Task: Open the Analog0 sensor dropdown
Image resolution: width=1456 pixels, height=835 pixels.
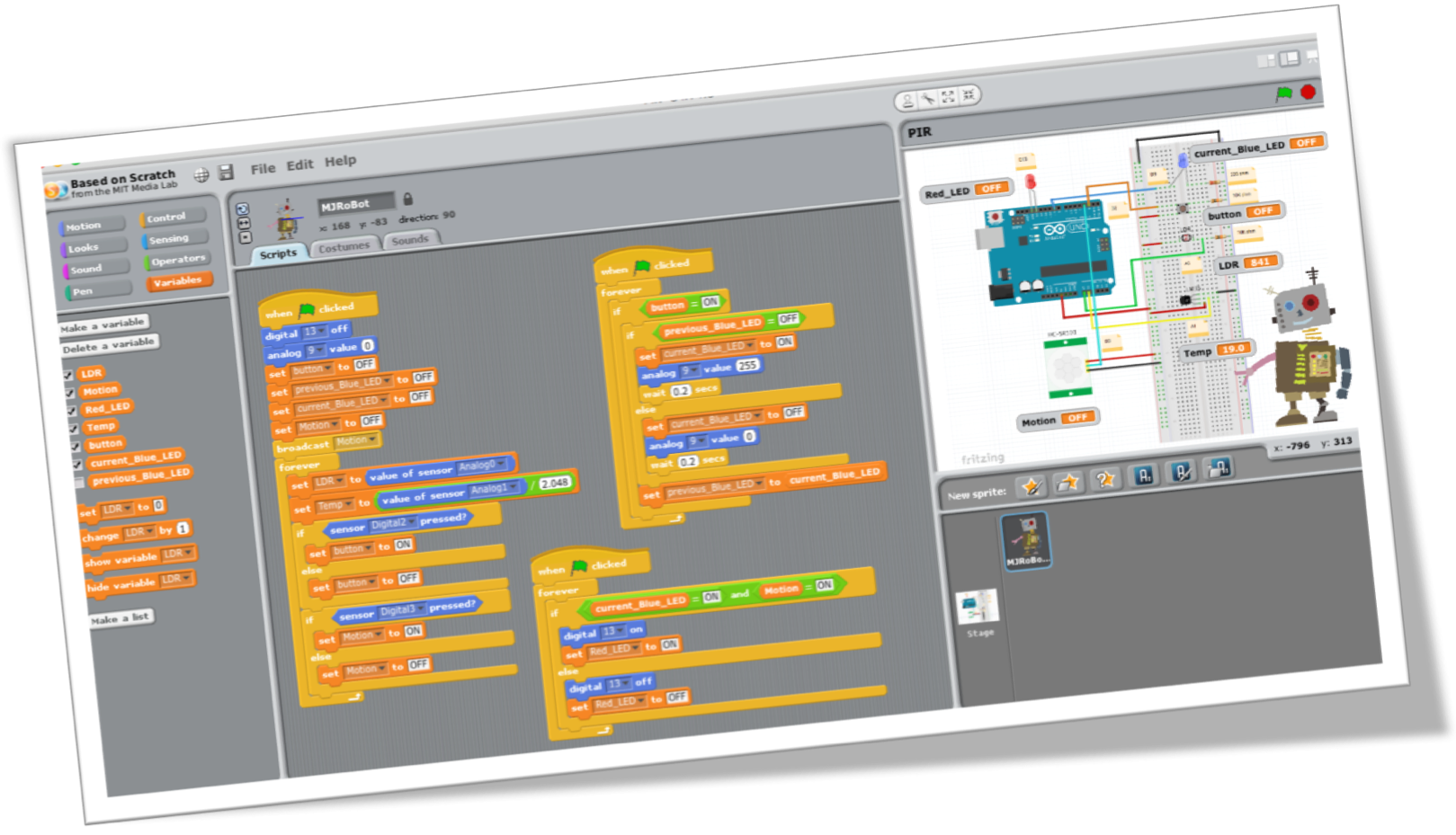Action: click(x=481, y=466)
